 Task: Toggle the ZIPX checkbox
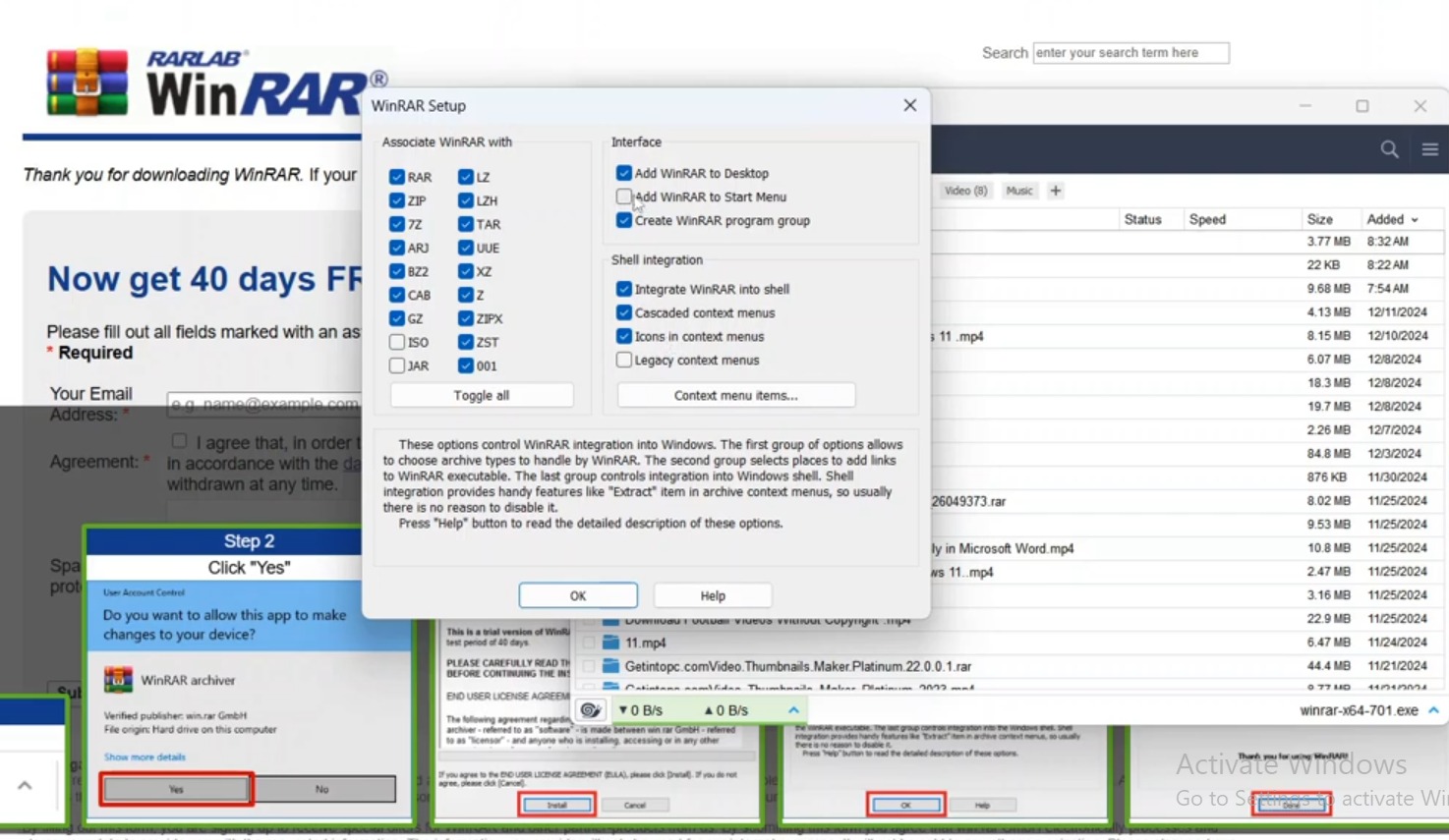click(x=466, y=318)
